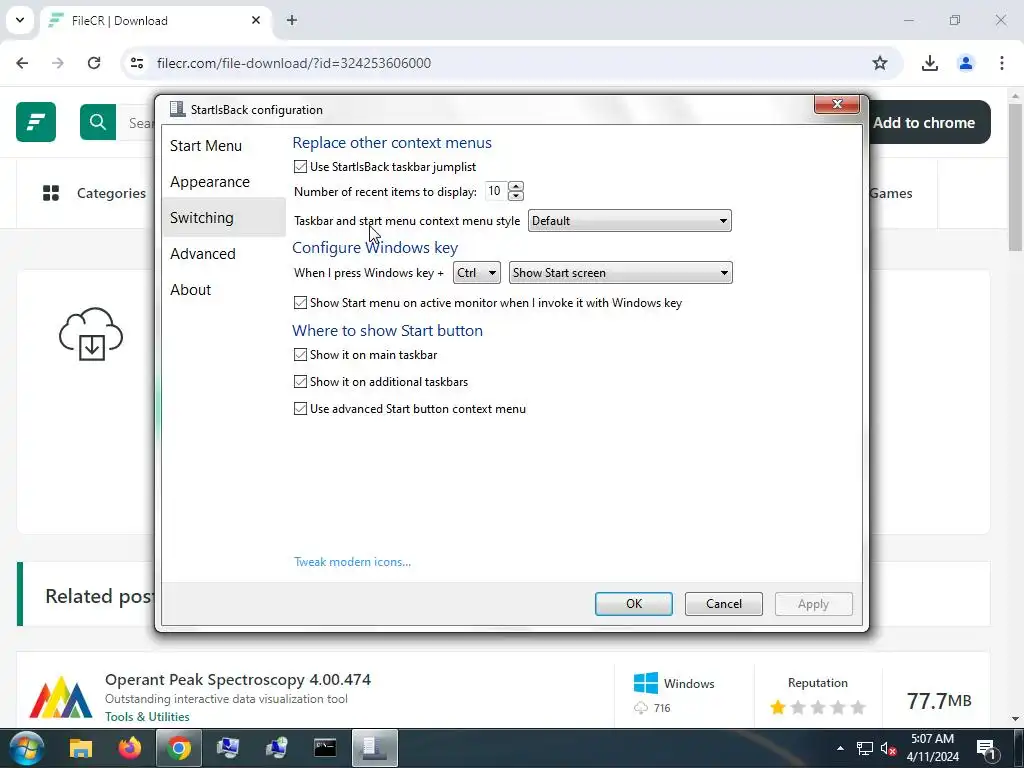Click the taskbar clock showing 5:07 AM
1024x768 pixels.
933,748
